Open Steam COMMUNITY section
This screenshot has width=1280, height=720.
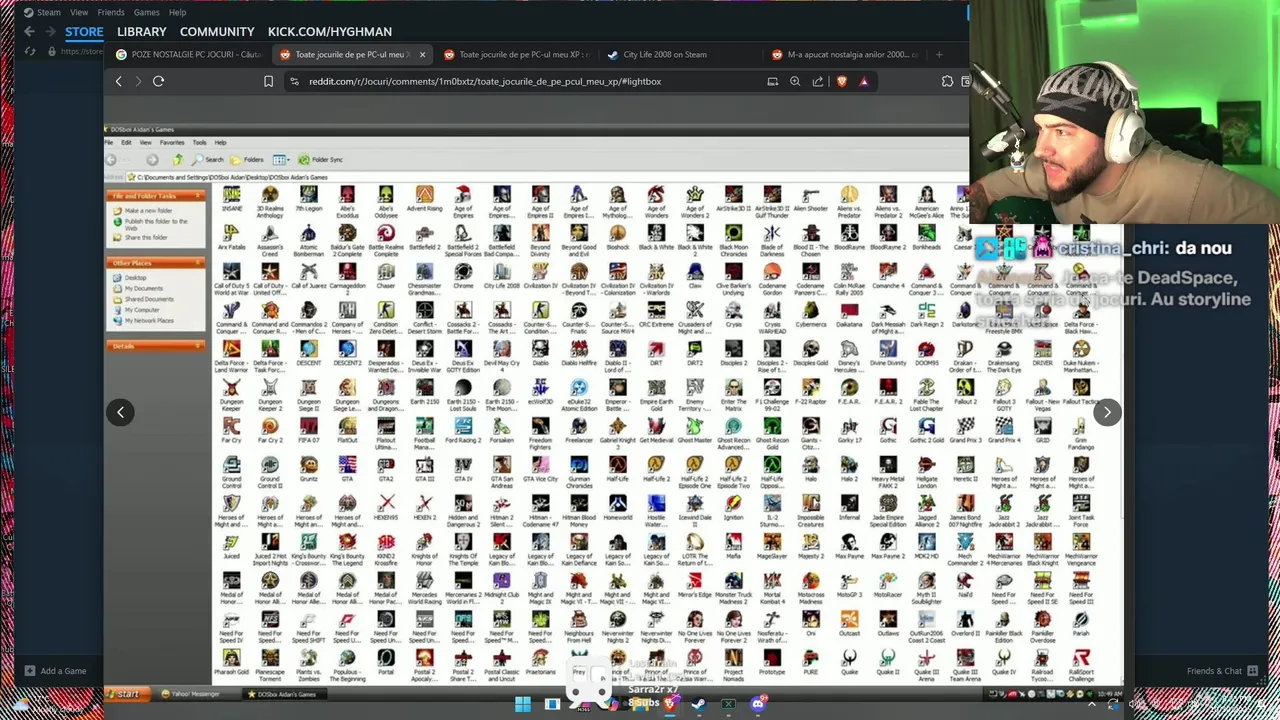pos(217,32)
